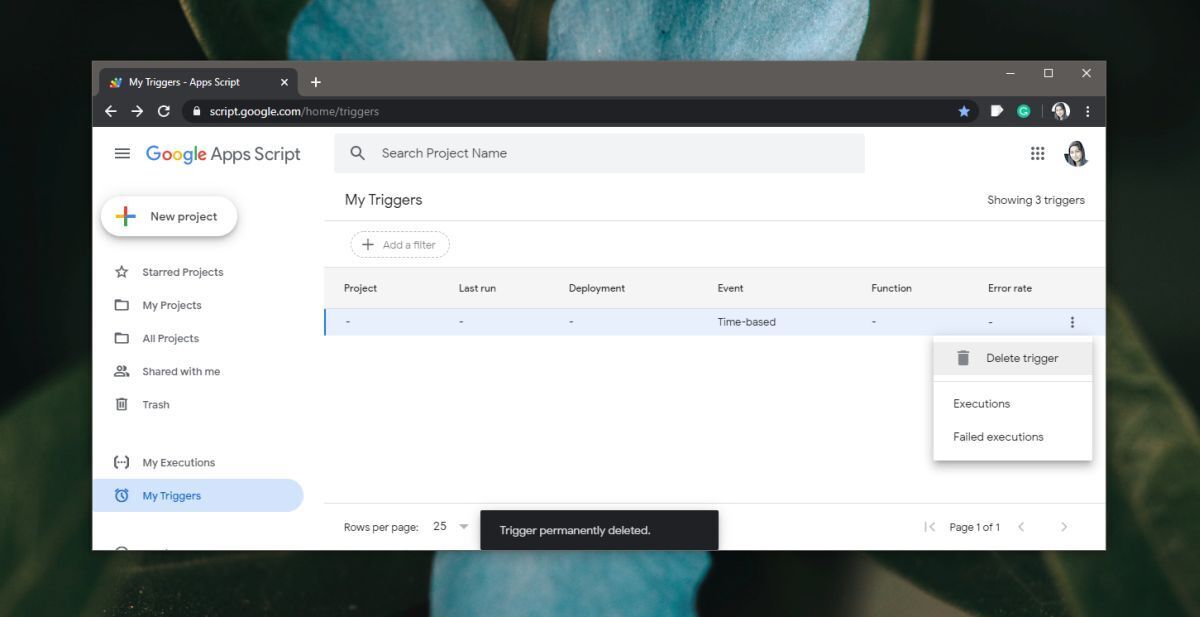
Task: Open Shared with me projects
Action: (x=181, y=371)
